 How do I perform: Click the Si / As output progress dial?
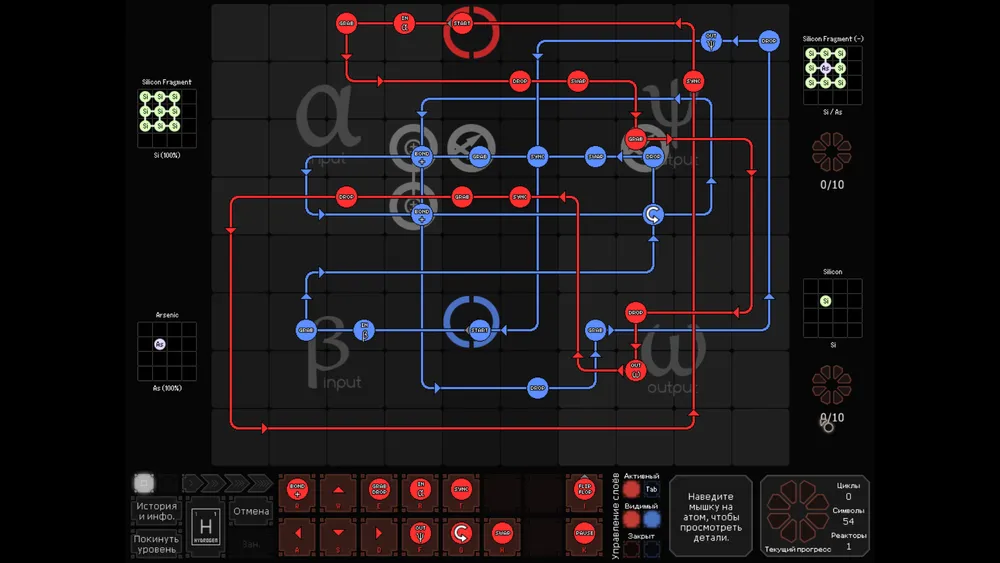pos(832,152)
